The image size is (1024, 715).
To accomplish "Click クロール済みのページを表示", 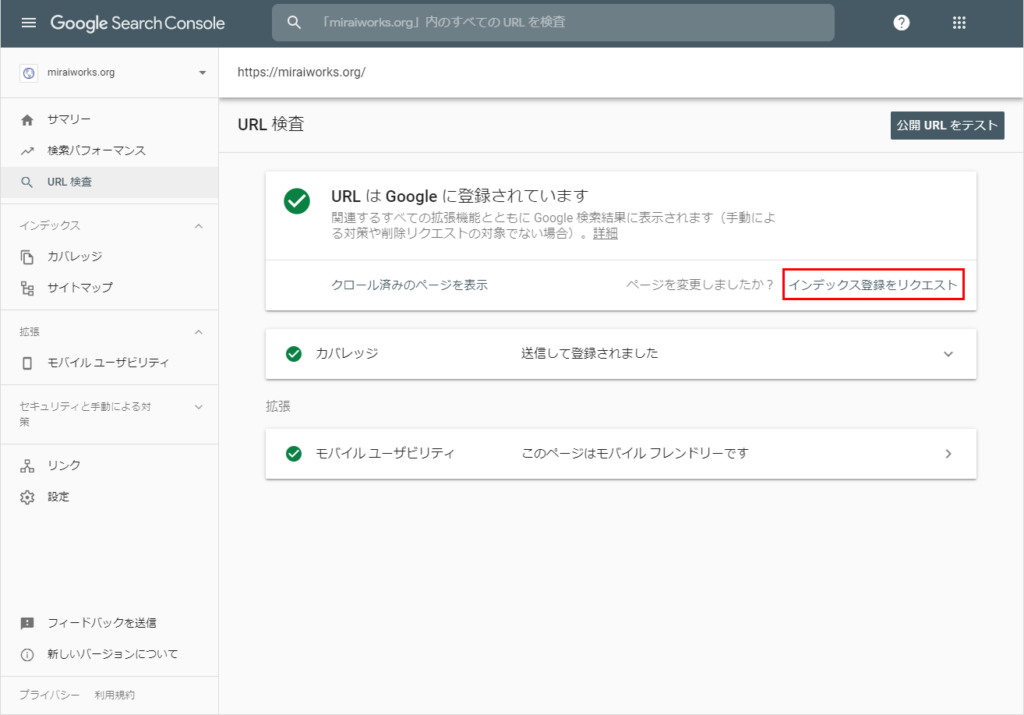I will click(x=409, y=285).
